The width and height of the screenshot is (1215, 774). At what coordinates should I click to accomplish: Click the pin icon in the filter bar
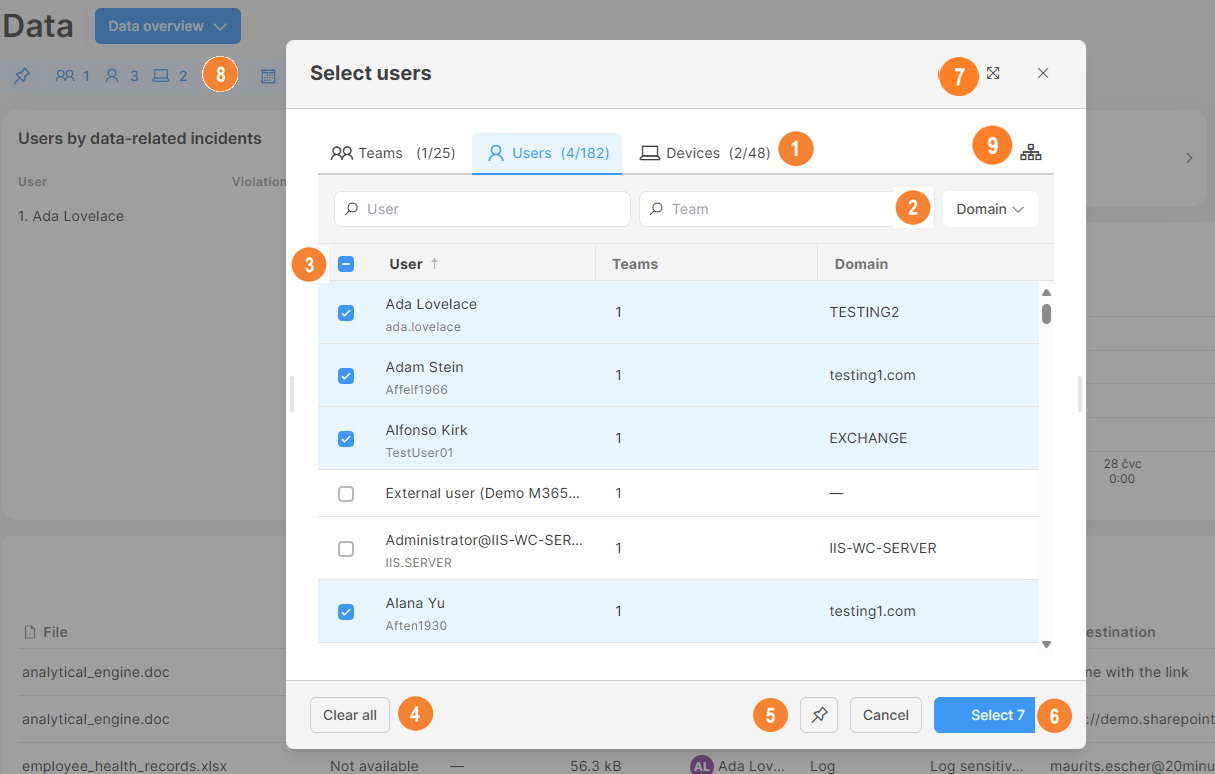pos(22,76)
